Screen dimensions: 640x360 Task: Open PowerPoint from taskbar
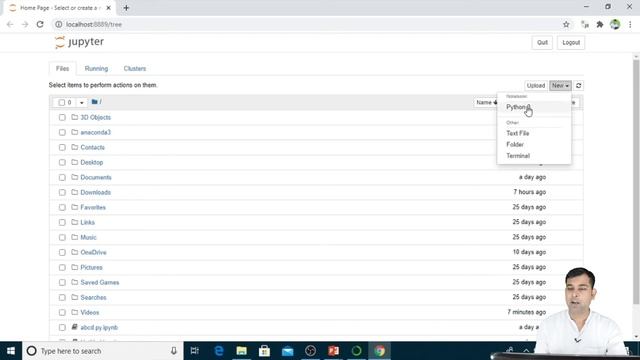tap(333, 351)
